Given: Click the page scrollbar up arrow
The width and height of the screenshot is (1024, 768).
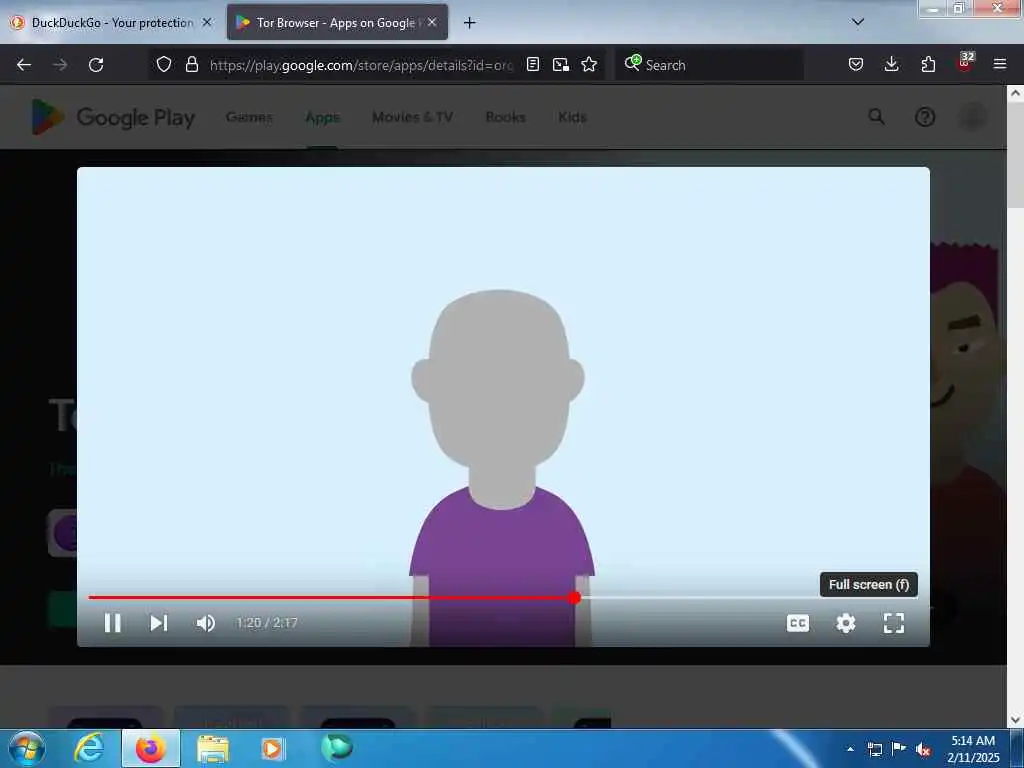Looking at the screenshot, I should click(1015, 93).
